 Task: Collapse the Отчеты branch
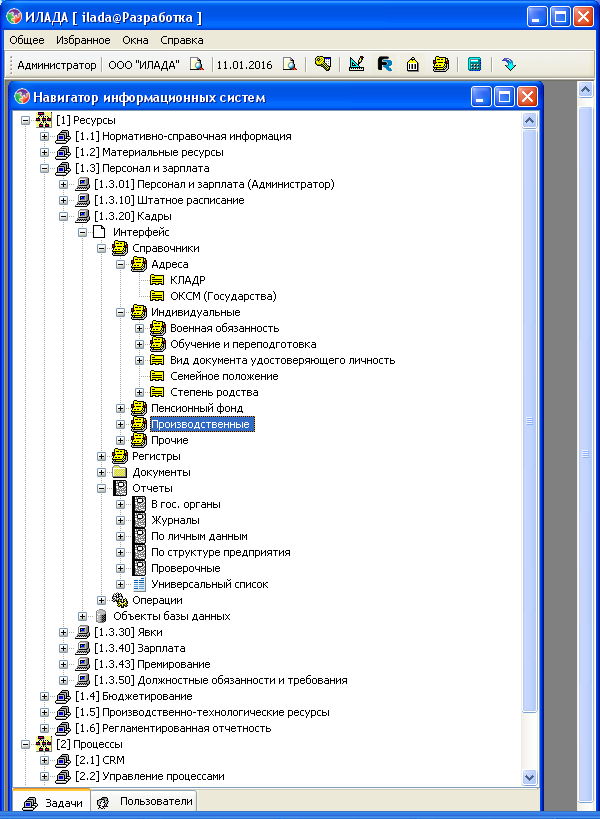[x=101, y=488]
